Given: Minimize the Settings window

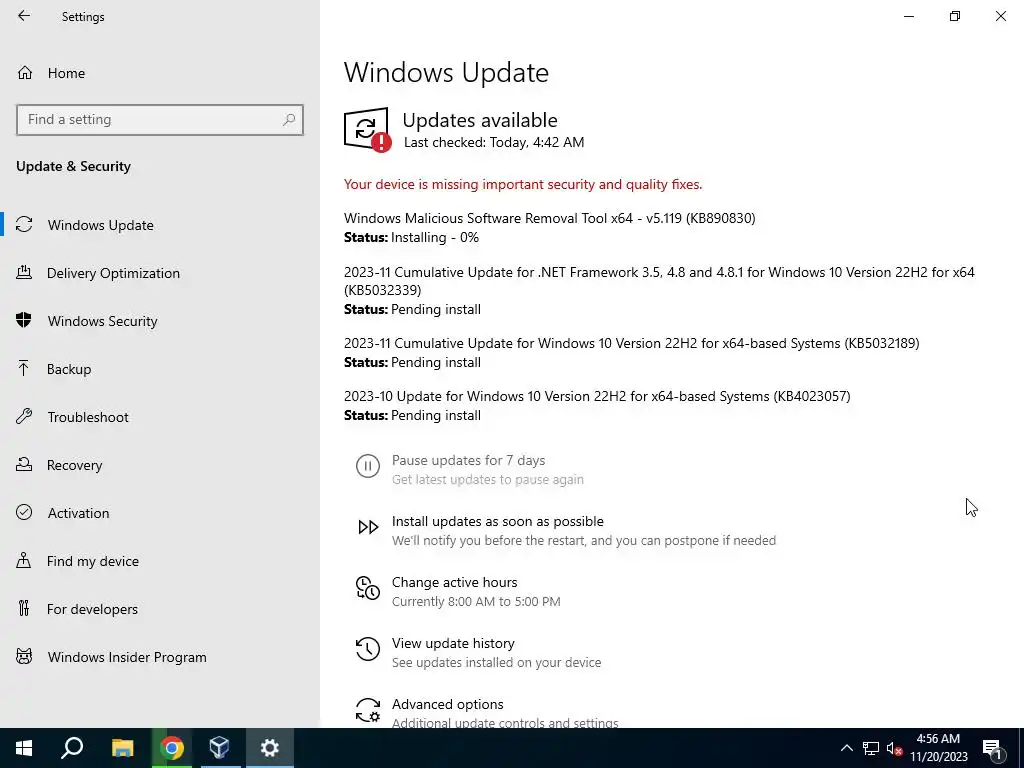Looking at the screenshot, I should [x=909, y=16].
